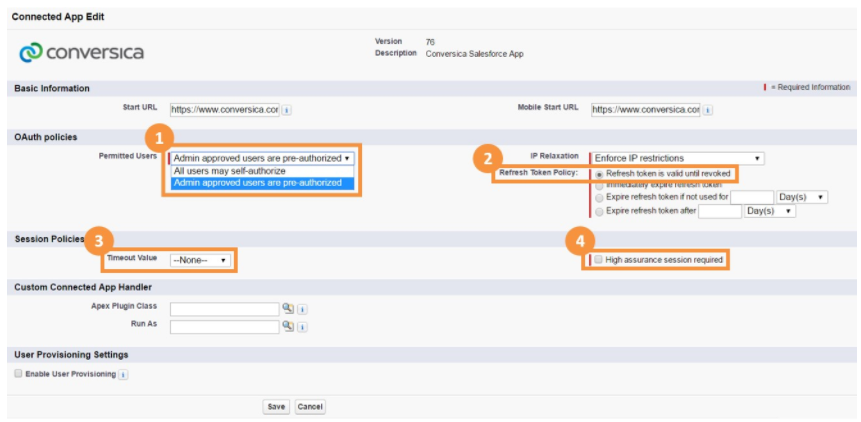Check High assurance session required

[x=599, y=260]
